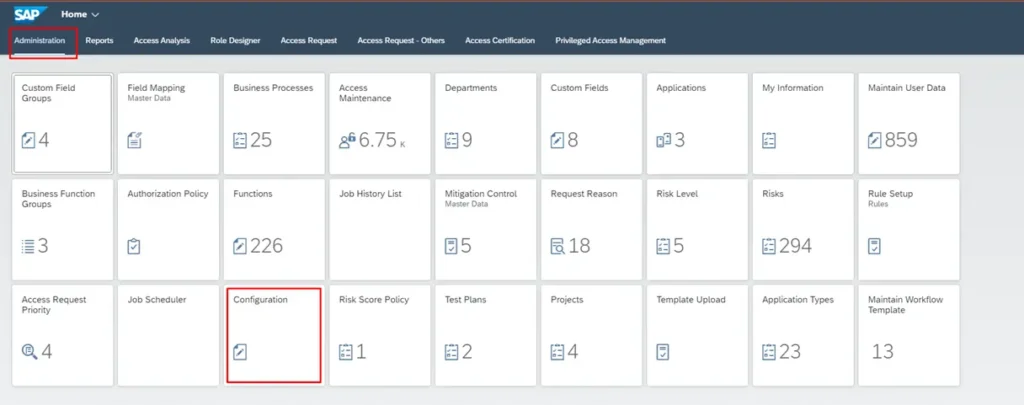1024x405 pixels.
Task: Click the Request Reason search icon
Action: point(558,246)
